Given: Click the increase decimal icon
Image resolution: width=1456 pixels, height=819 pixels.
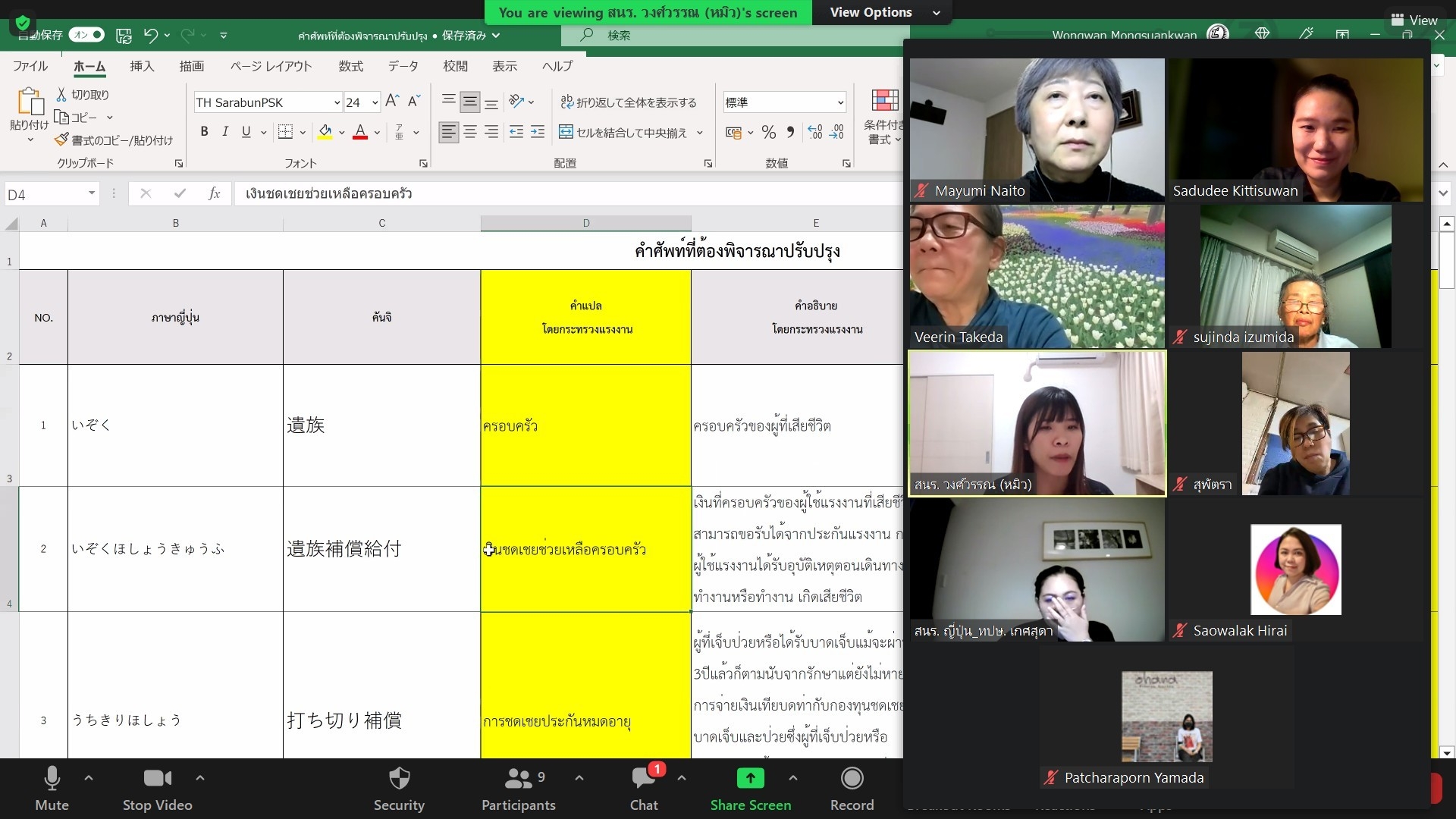Looking at the screenshot, I should [815, 133].
